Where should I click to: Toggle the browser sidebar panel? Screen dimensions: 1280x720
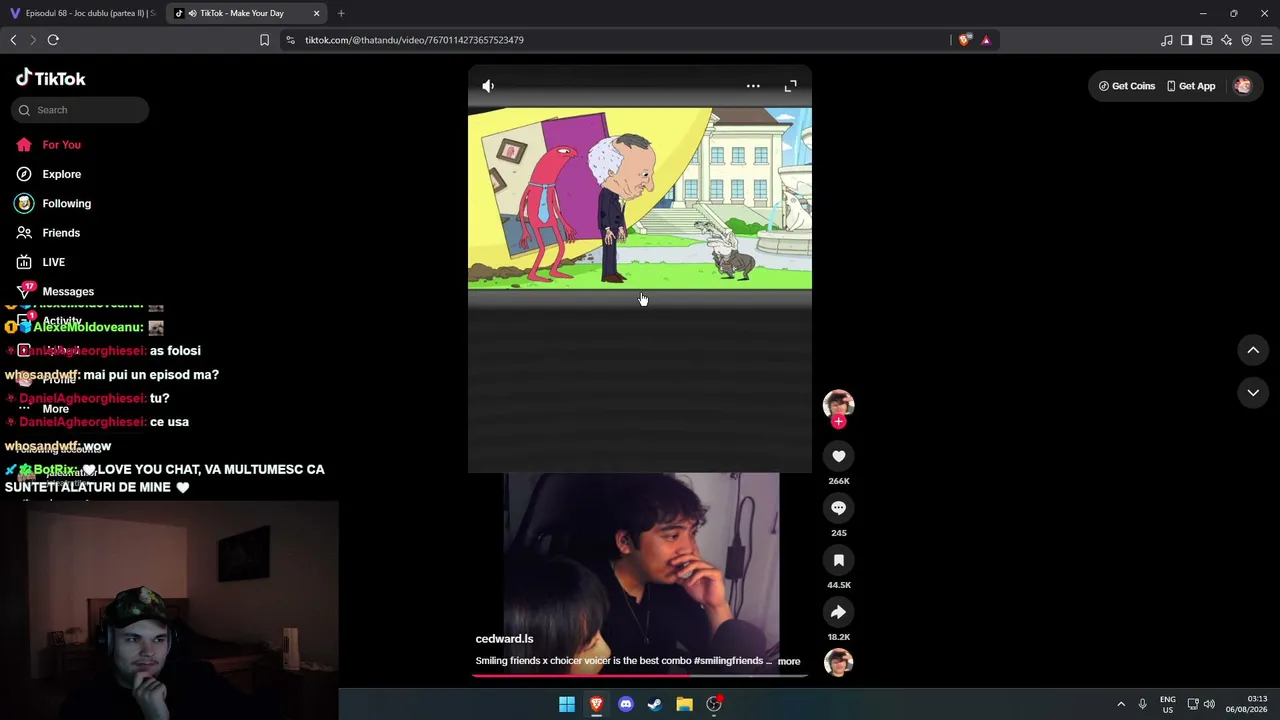click(x=1186, y=40)
